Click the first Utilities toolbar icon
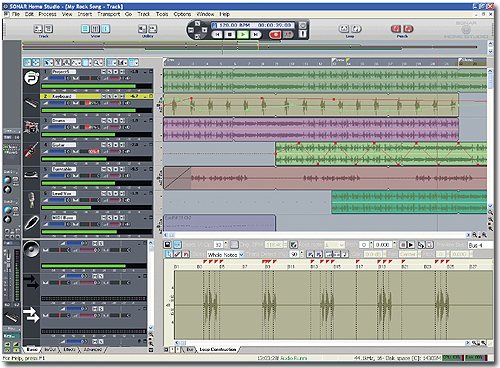Image resolution: width=500 pixels, height=368 pixels. (x=143, y=29)
